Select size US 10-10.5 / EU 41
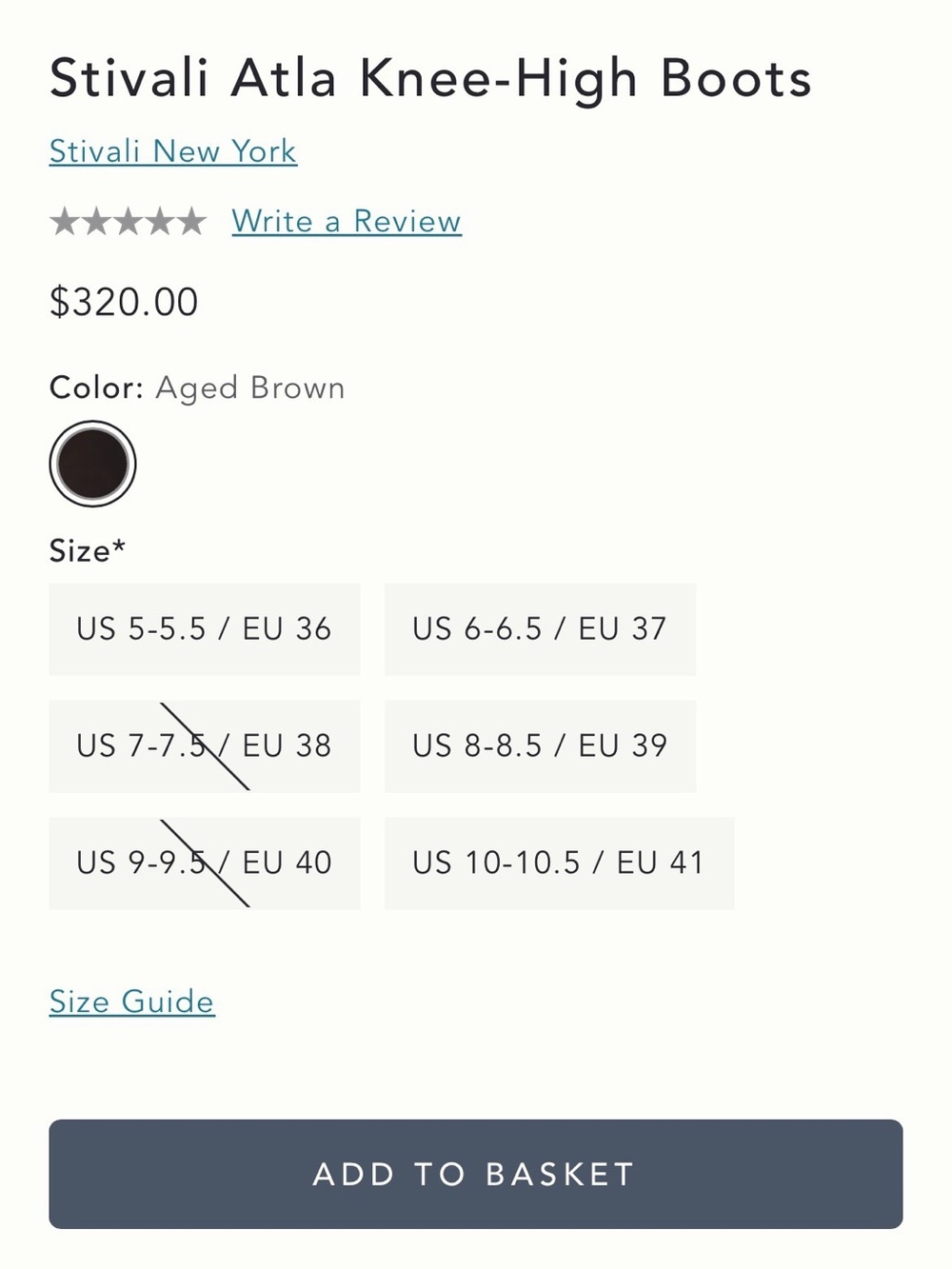This screenshot has width=952, height=1269. pyautogui.click(x=560, y=863)
